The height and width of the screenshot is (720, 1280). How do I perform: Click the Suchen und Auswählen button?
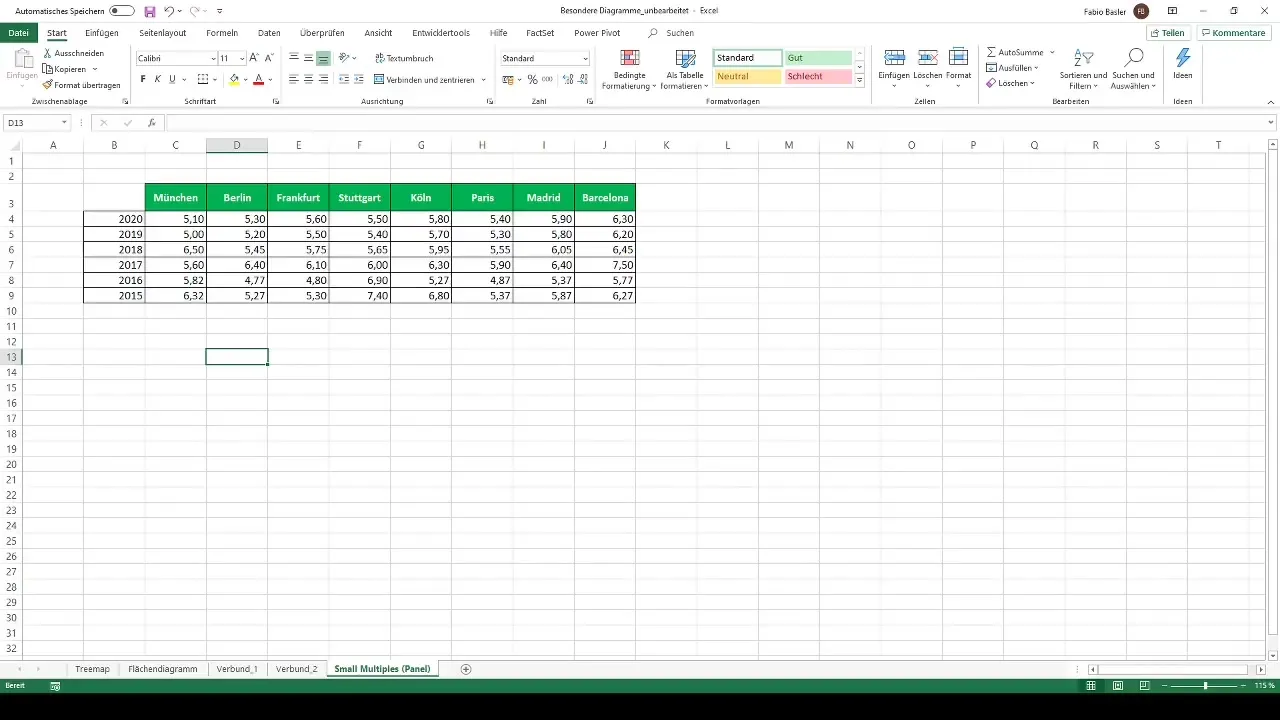click(x=1134, y=69)
